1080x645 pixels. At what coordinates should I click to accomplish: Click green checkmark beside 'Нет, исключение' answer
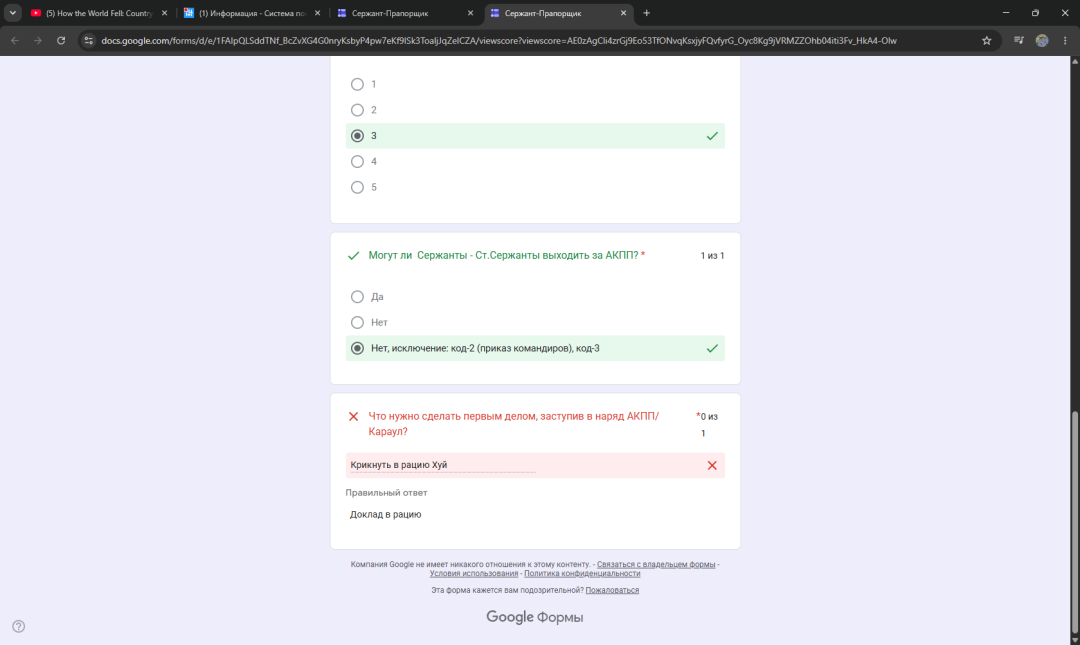(x=712, y=348)
